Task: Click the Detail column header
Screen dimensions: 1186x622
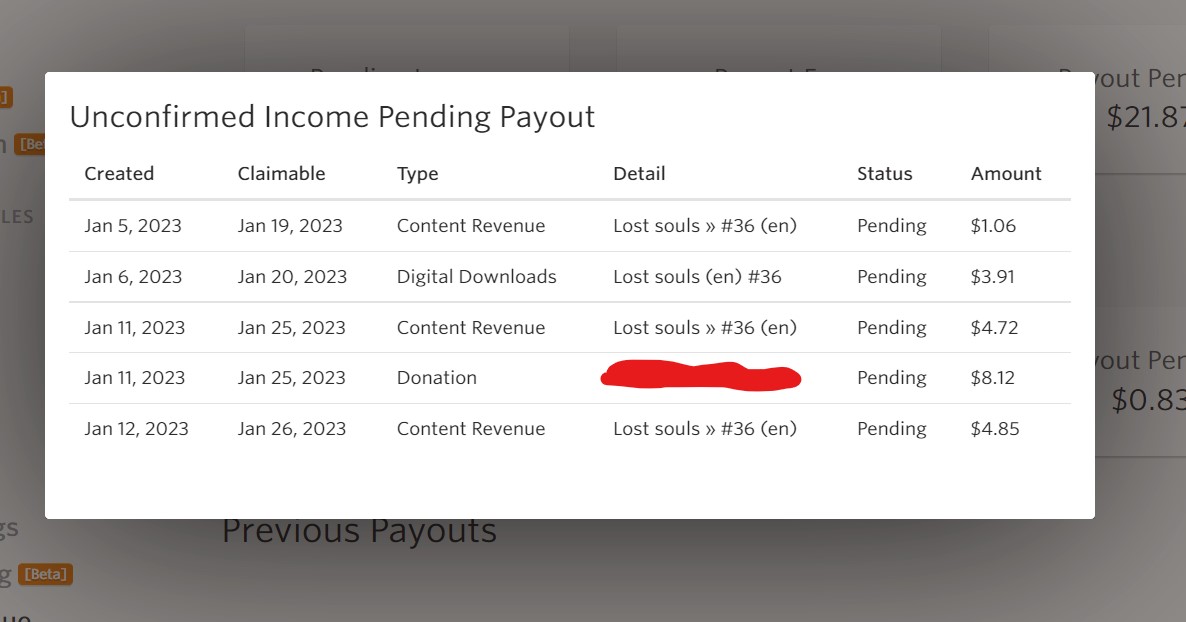Action: click(639, 174)
